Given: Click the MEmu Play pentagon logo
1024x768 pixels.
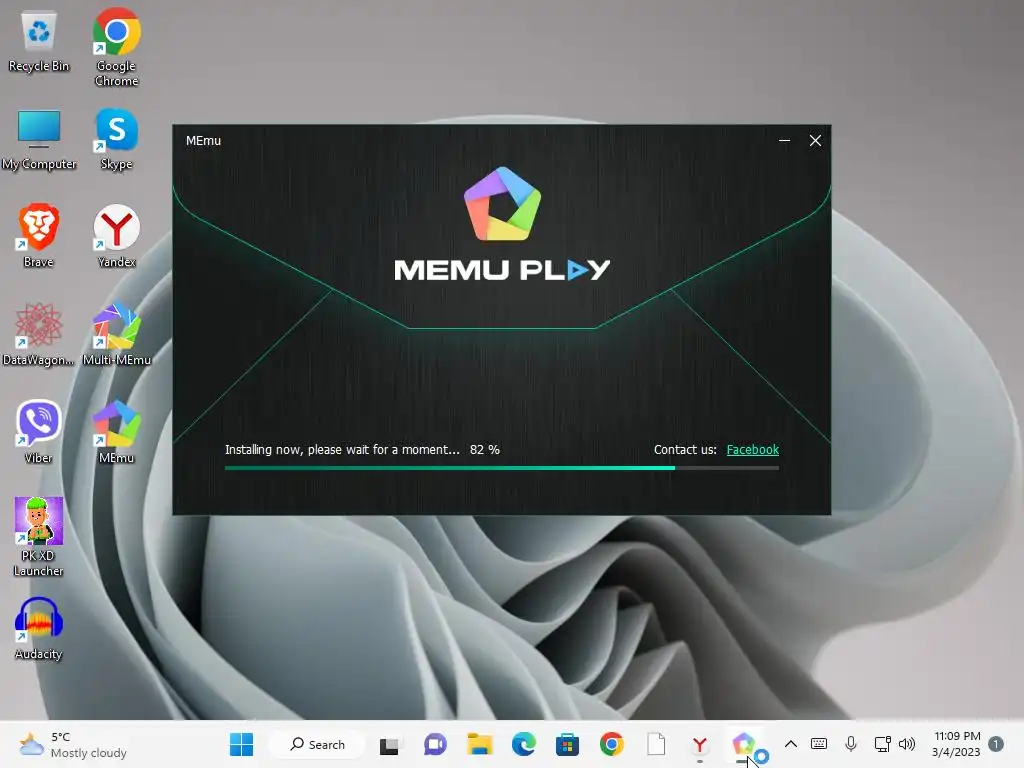Looking at the screenshot, I should [x=502, y=204].
